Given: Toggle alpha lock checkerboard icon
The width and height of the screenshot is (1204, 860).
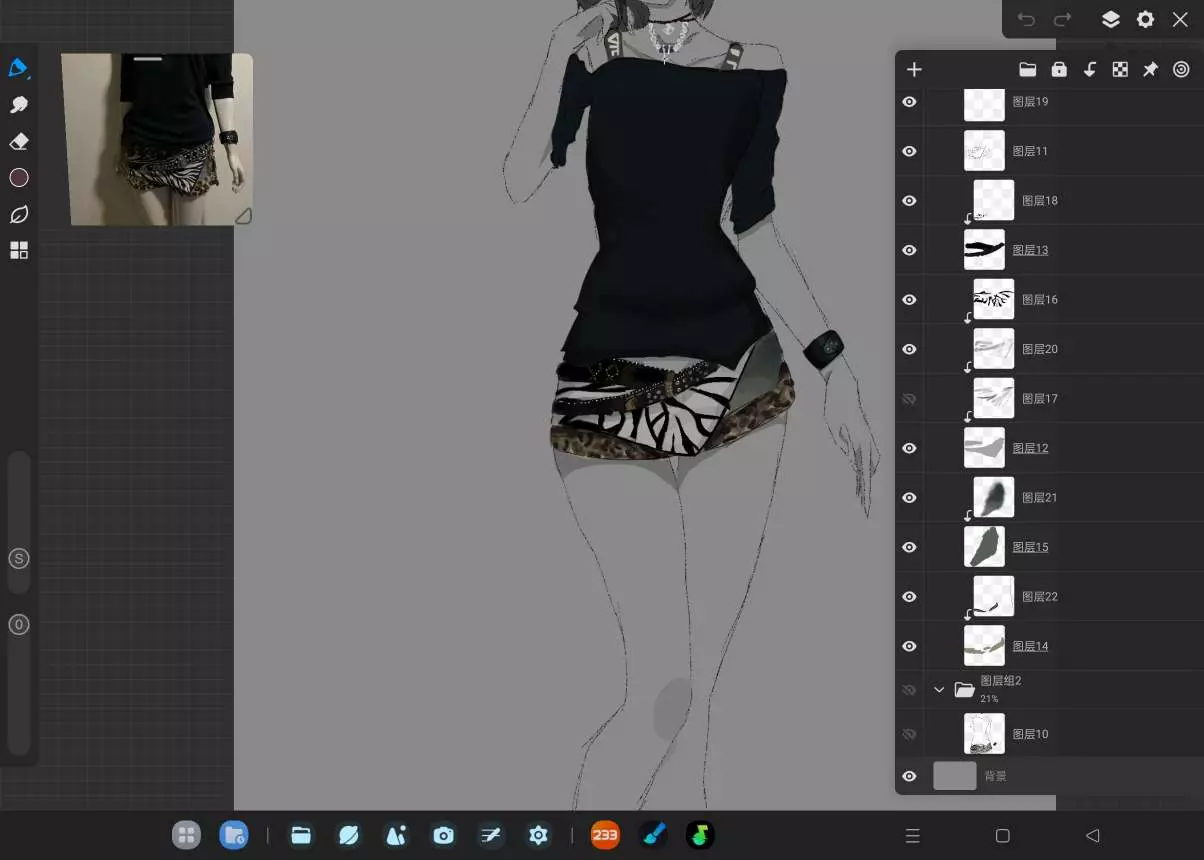Looking at the screenshot, I should (1121, 69).
